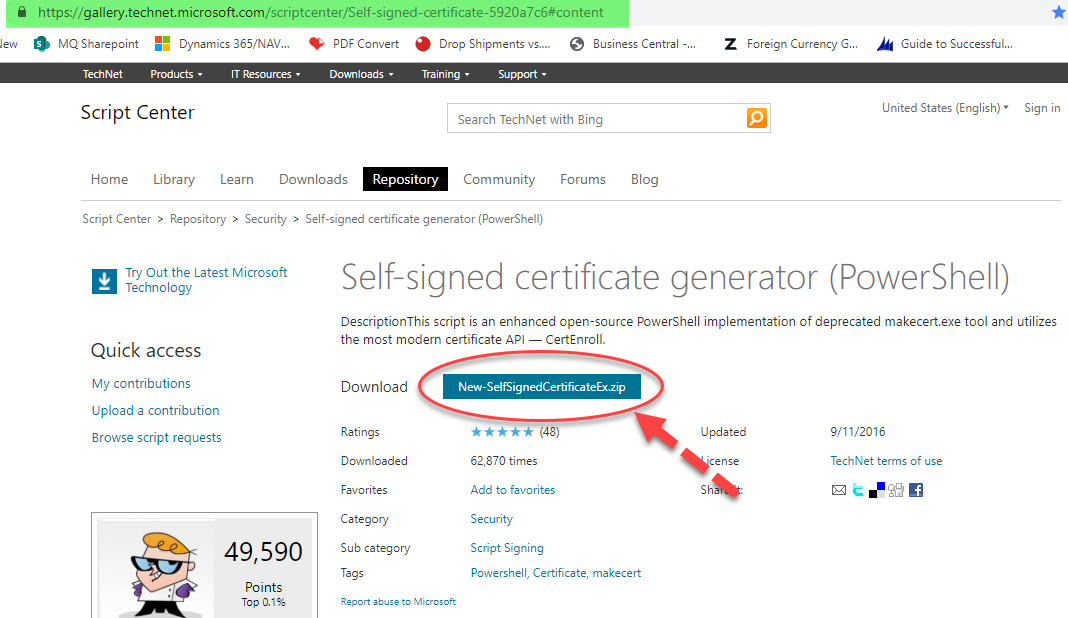The image size is (1068, 618).
Task: Open Business Central bookmark
Action: pyautogui.click(x=633, y=44)
